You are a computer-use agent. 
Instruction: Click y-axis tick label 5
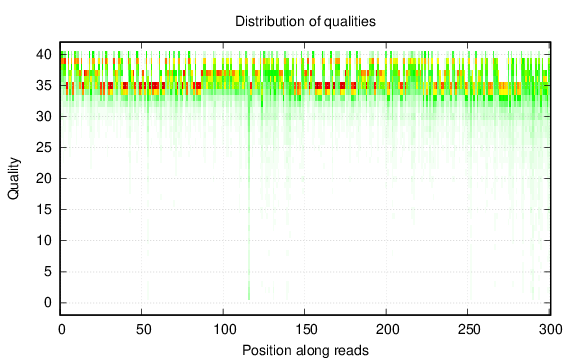coord(48,272)
